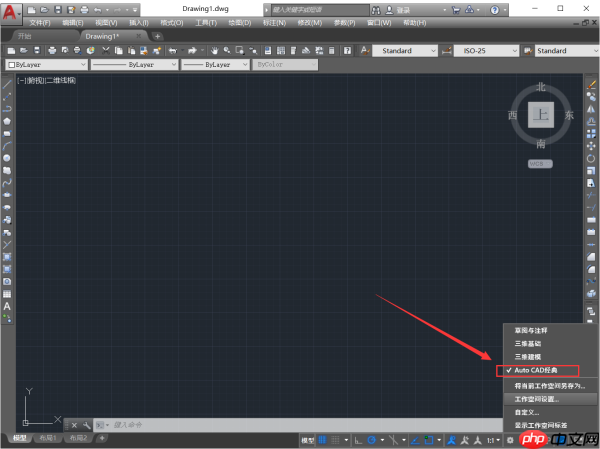Open the 1:1 annotation scale dropdown
This screenshot has width=600, height=449.
493,440
